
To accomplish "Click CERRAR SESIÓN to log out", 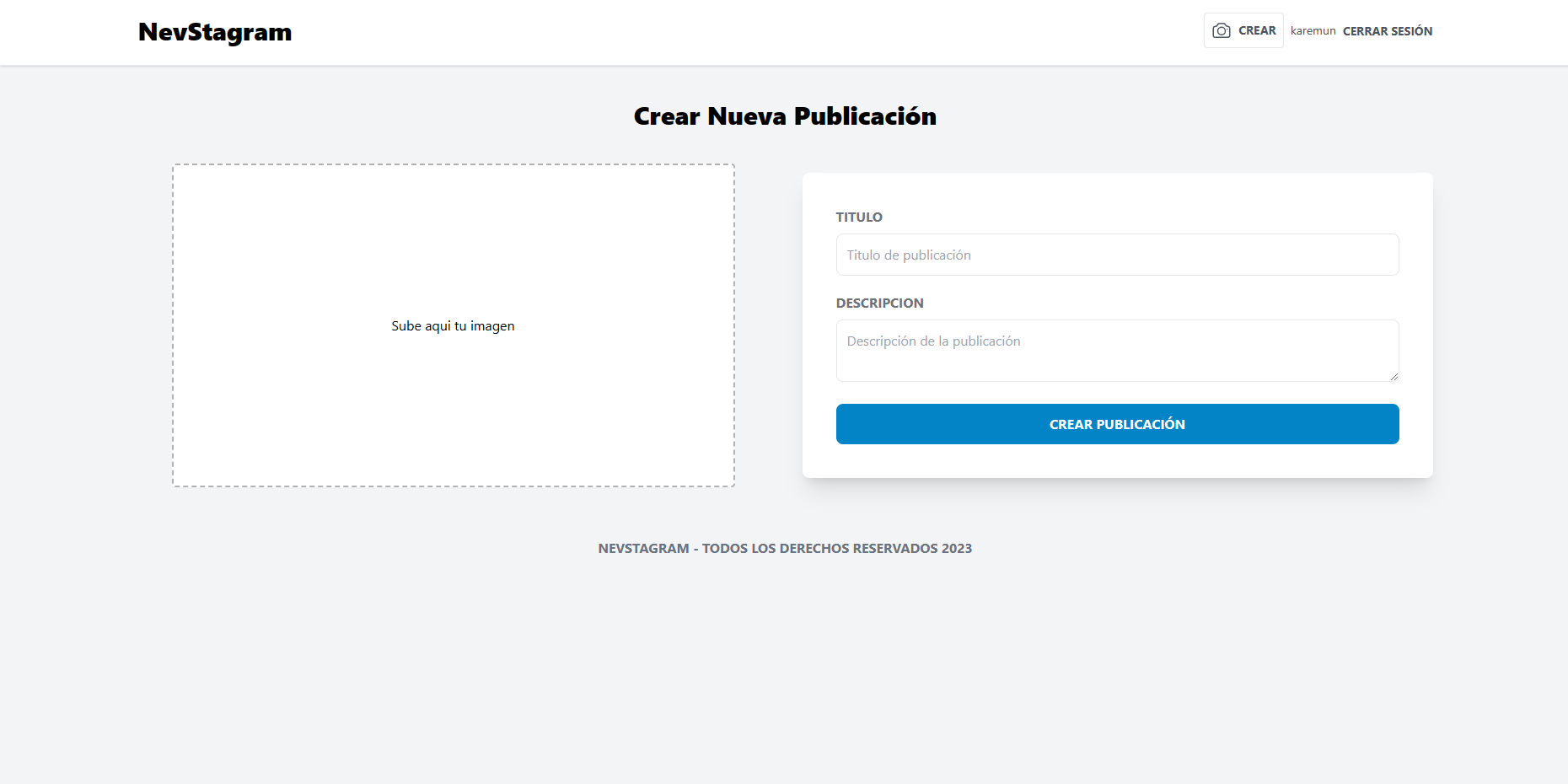I will click(1387, 31).
